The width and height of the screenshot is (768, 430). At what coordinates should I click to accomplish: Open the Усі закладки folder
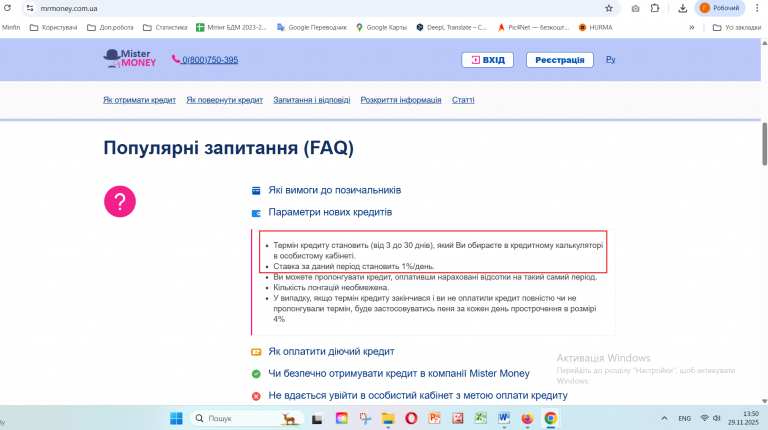coord(737,27)
